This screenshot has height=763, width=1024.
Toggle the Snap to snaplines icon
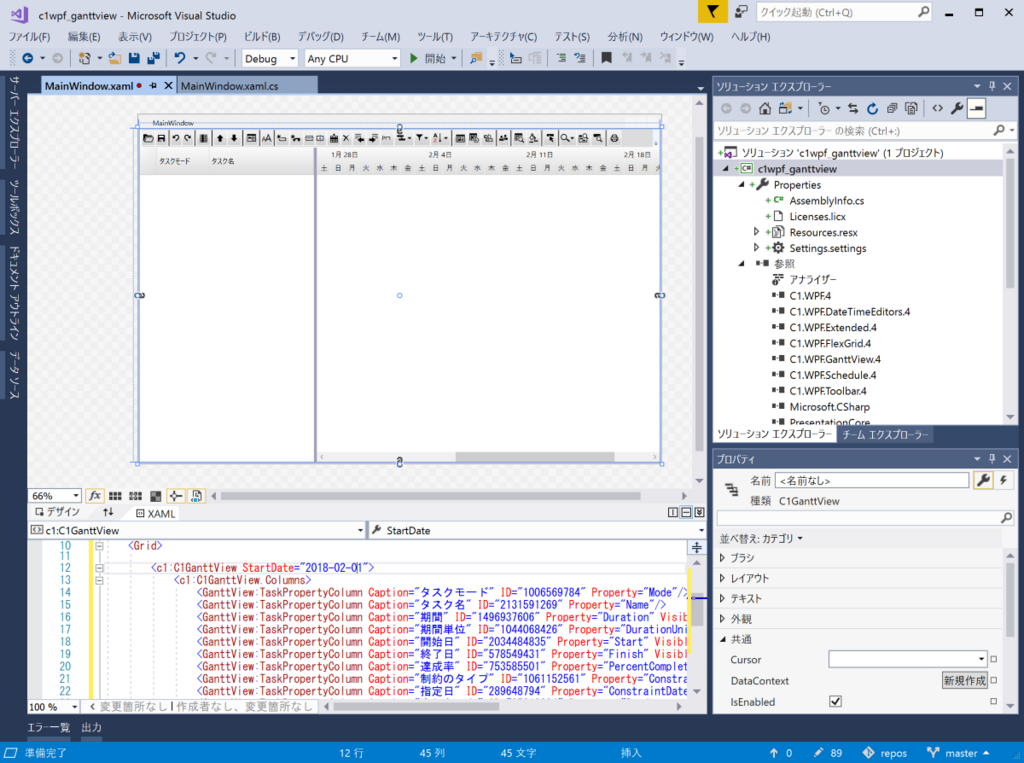[176, 496]
